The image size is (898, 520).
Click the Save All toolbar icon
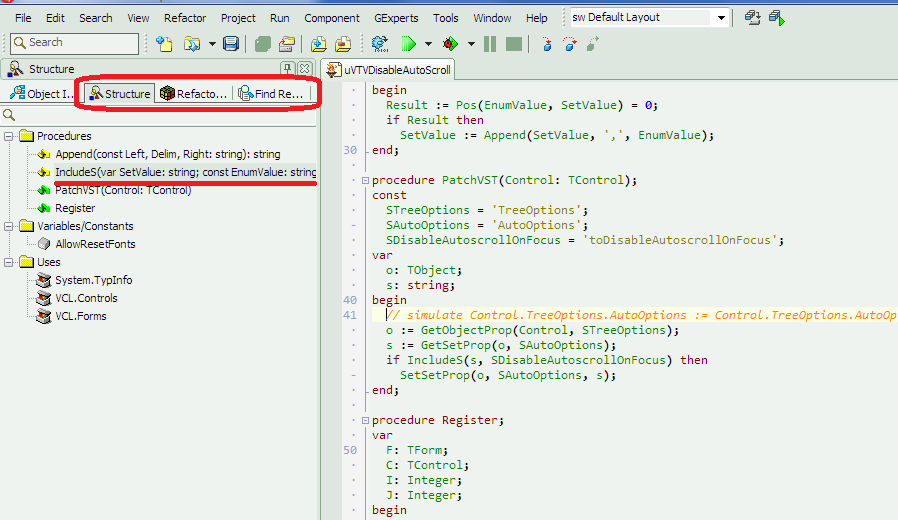(262, 44)
